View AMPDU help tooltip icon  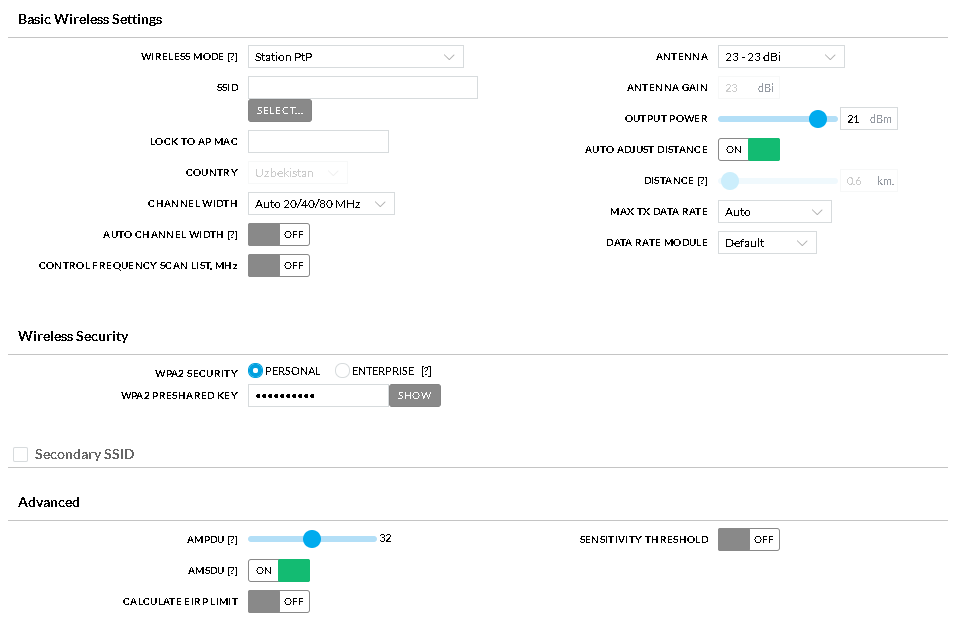pos(232,540)
